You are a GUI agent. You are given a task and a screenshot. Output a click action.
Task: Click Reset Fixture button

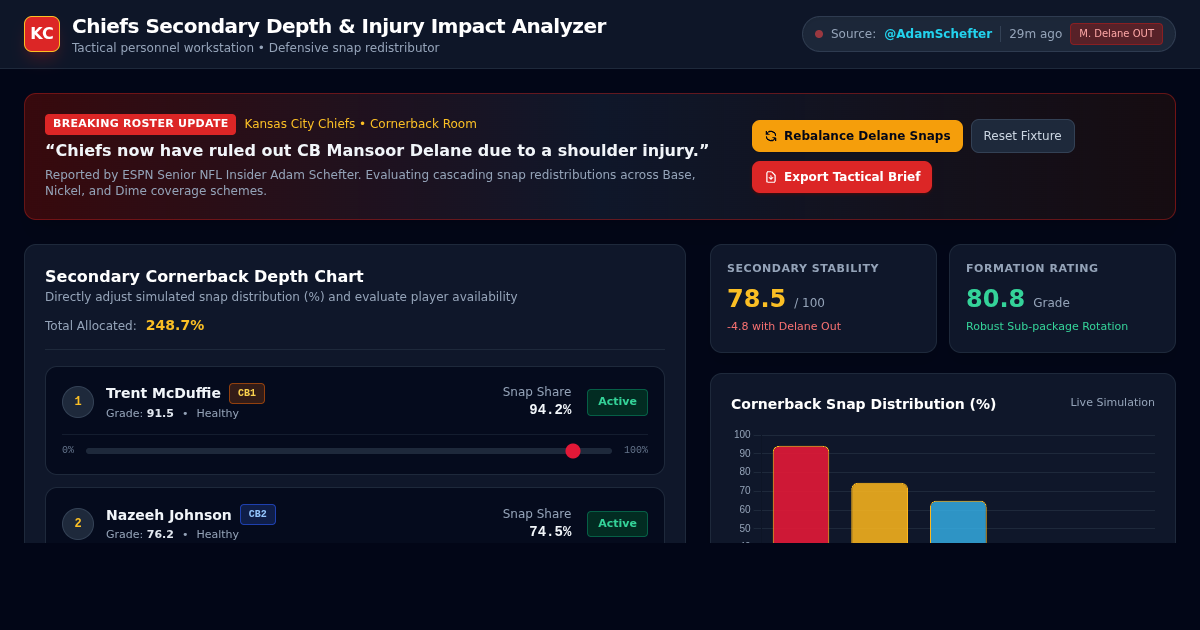[x=1022, y=136]
